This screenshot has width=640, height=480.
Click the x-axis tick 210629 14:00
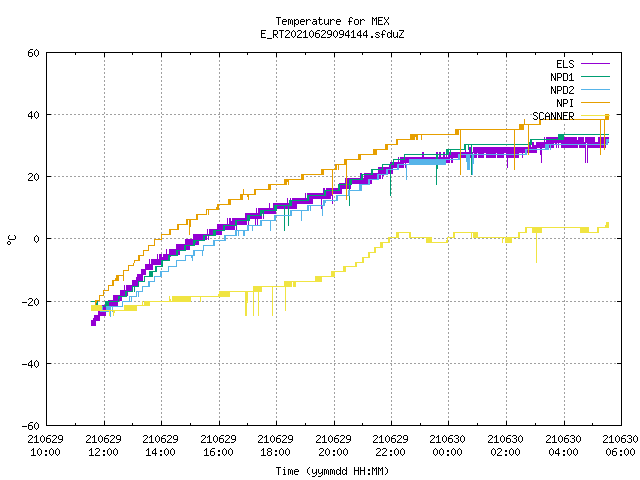[x=161, y=446]
